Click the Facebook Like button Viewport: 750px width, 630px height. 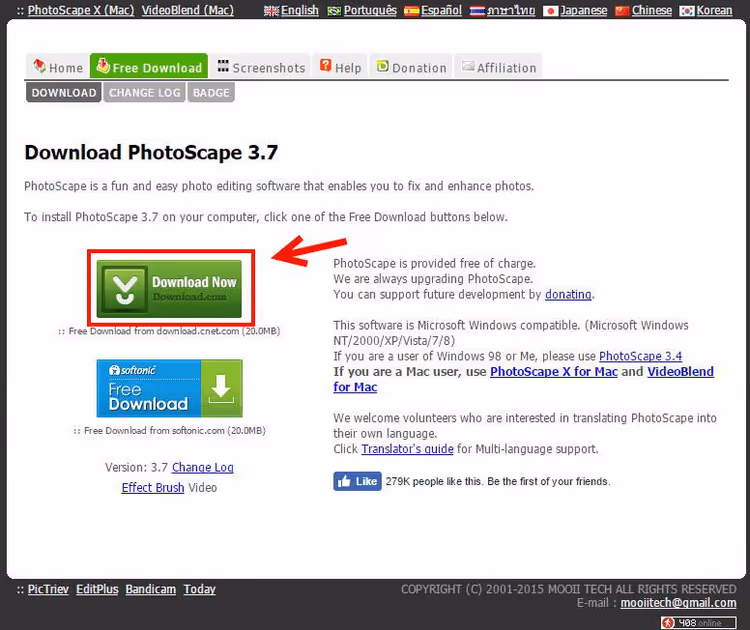click(x=357, y=481)
